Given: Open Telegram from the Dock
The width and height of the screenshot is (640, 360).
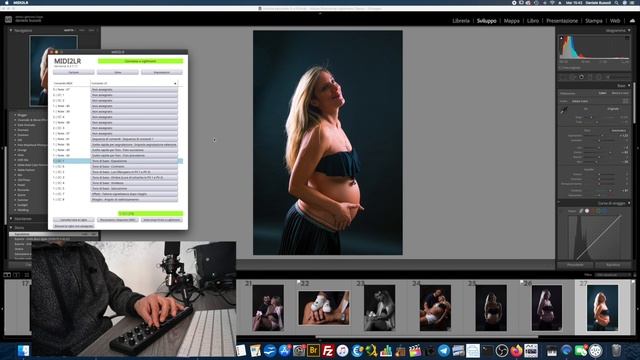Looking at the screenshot, I should click(x=444, y=351).
